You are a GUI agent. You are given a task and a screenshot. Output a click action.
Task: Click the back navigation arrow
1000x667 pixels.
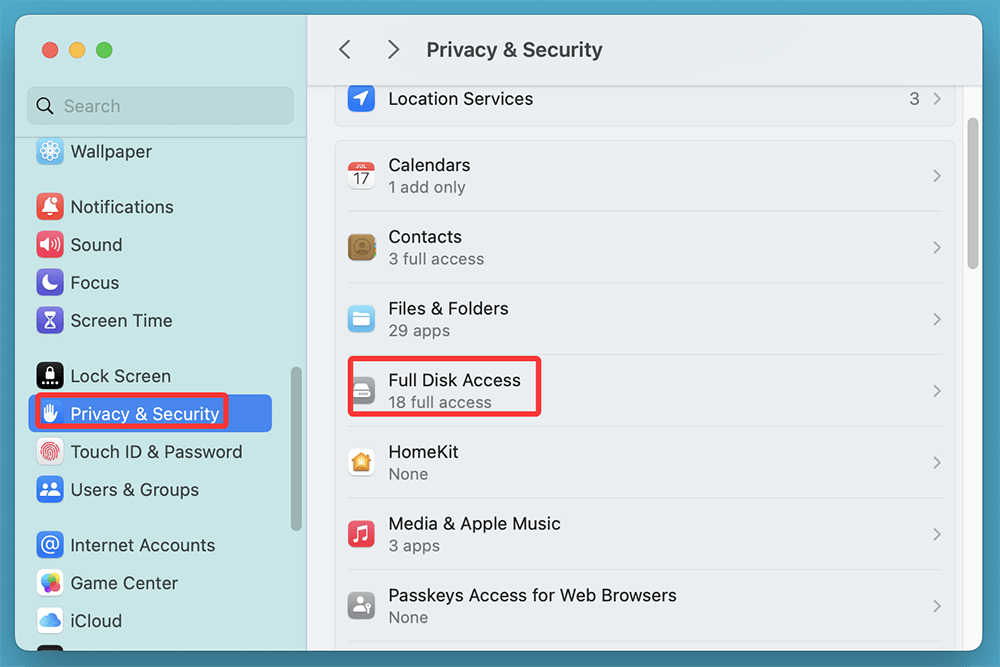tap(344, 49)
